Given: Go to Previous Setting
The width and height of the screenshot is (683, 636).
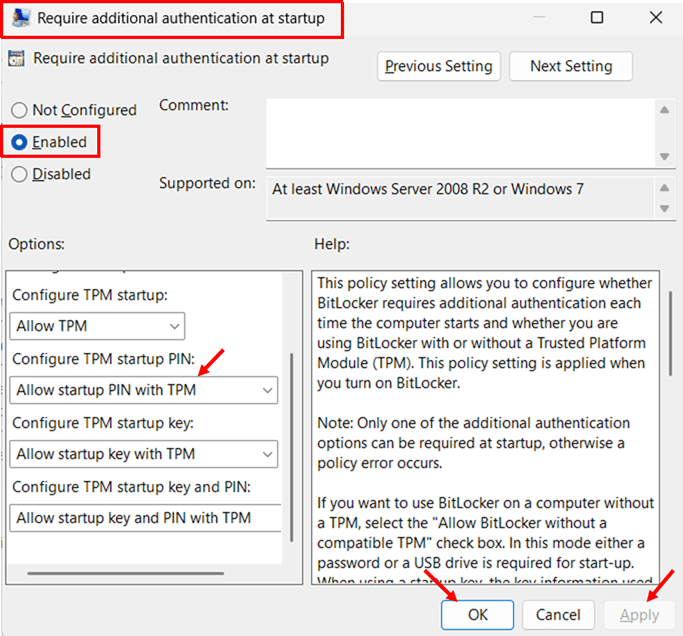Looking at the screenshot, I should pos(438,66).
